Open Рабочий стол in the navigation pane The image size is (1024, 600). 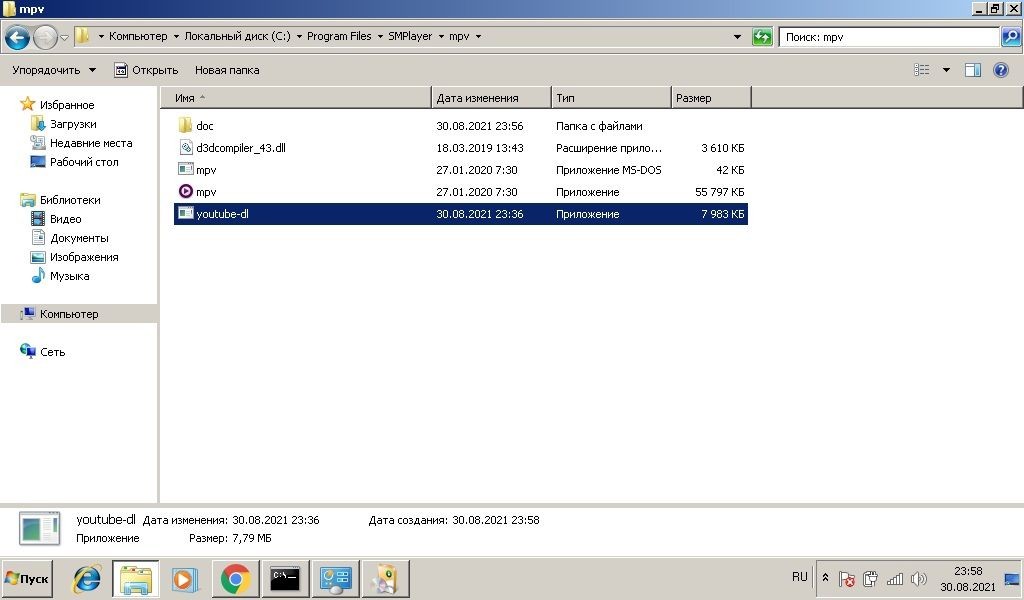coord(84,161)
